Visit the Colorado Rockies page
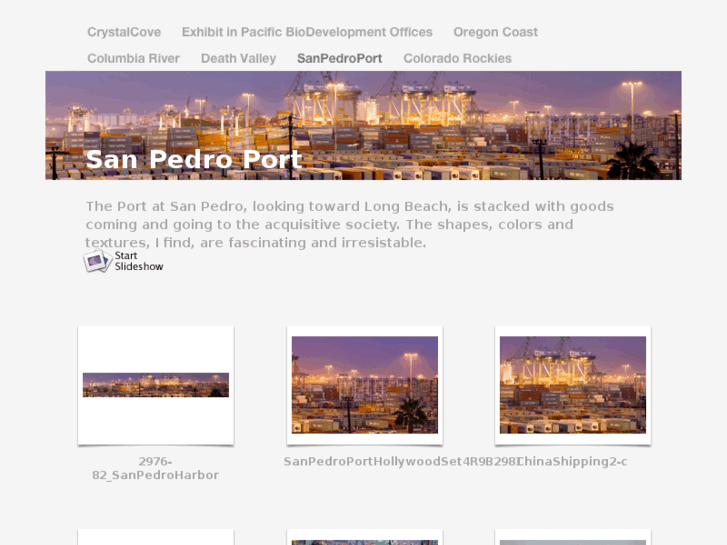The width and height of the screenshot is (727, 545). tap(457, 58)
